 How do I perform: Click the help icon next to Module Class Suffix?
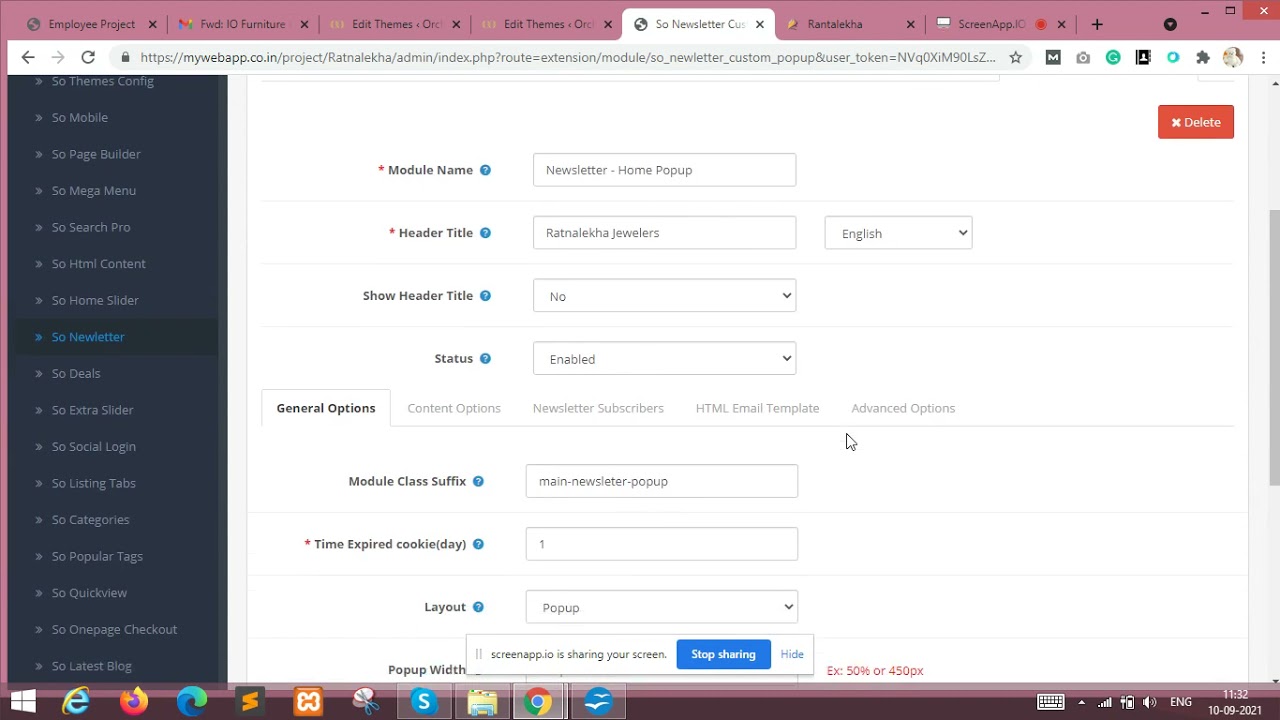[x=478, y=481]
